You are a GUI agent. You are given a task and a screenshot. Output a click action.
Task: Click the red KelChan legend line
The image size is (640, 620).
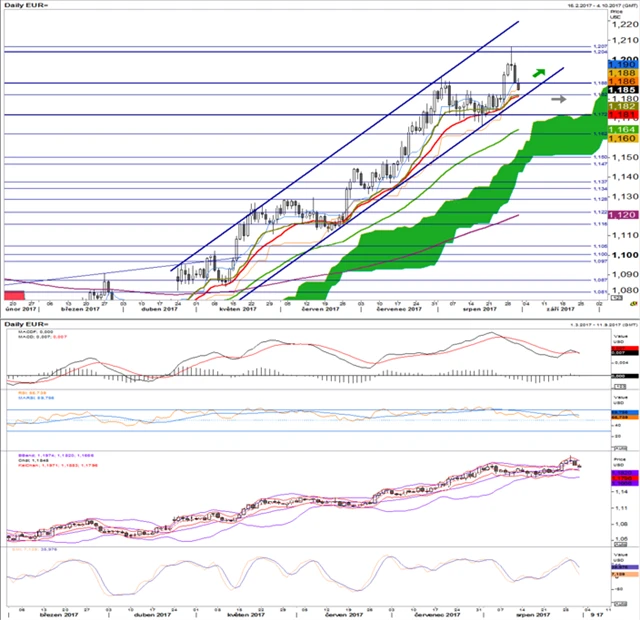58,465
